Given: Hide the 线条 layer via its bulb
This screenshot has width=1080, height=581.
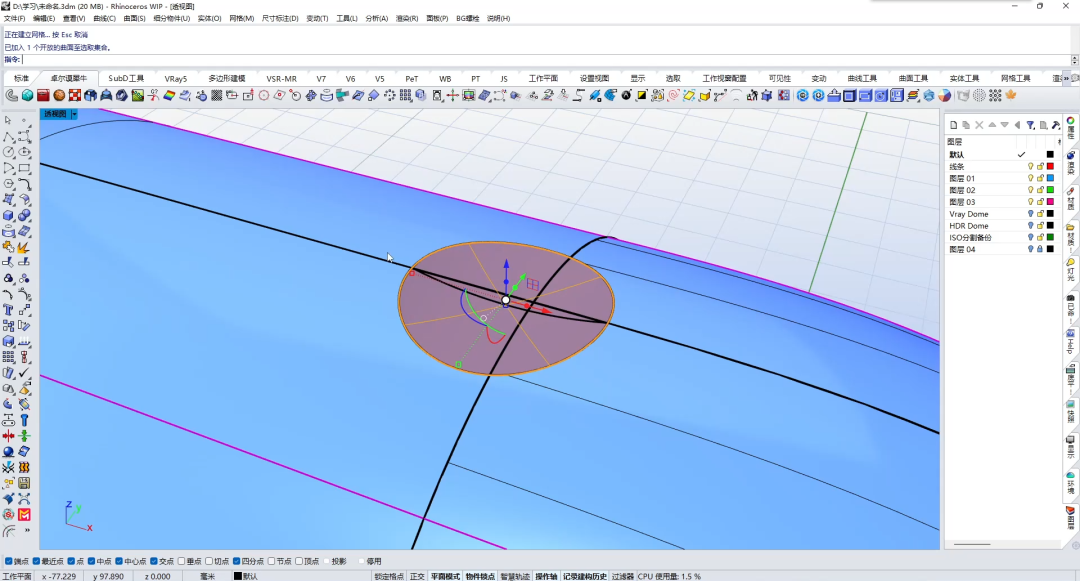Looking at the screenshot, I should click(1031, 167).
